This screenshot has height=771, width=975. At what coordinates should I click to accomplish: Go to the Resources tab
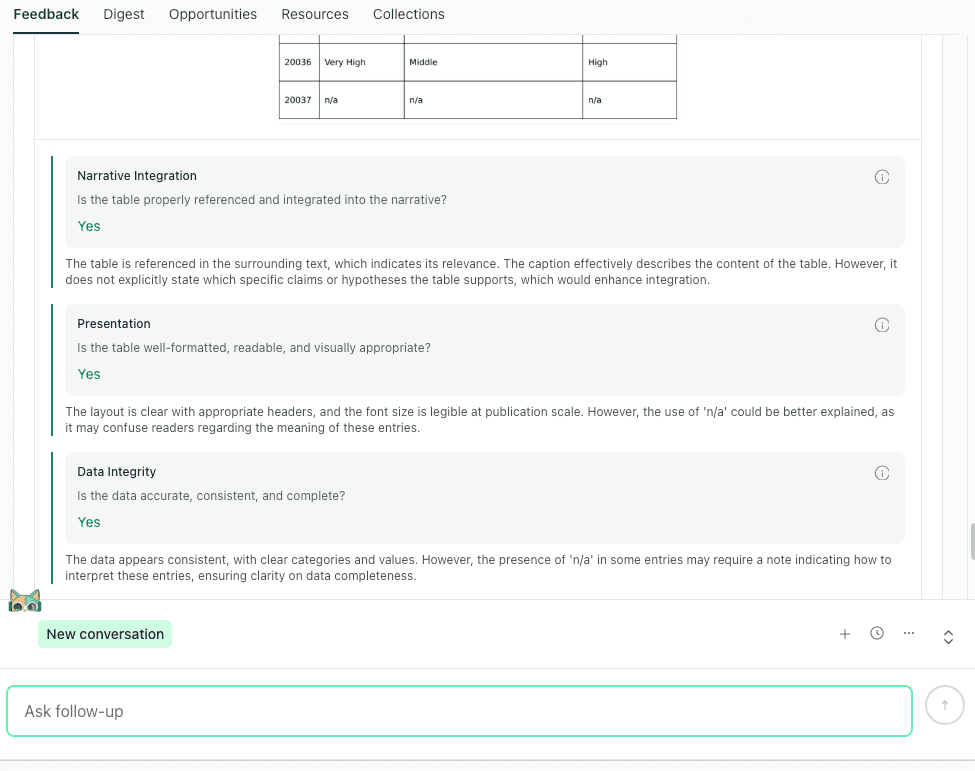314,14
